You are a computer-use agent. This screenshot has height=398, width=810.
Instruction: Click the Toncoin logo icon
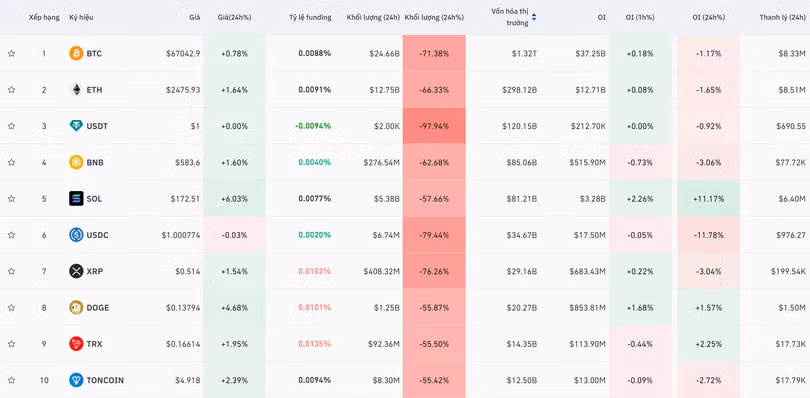click(x=76, y=380)
